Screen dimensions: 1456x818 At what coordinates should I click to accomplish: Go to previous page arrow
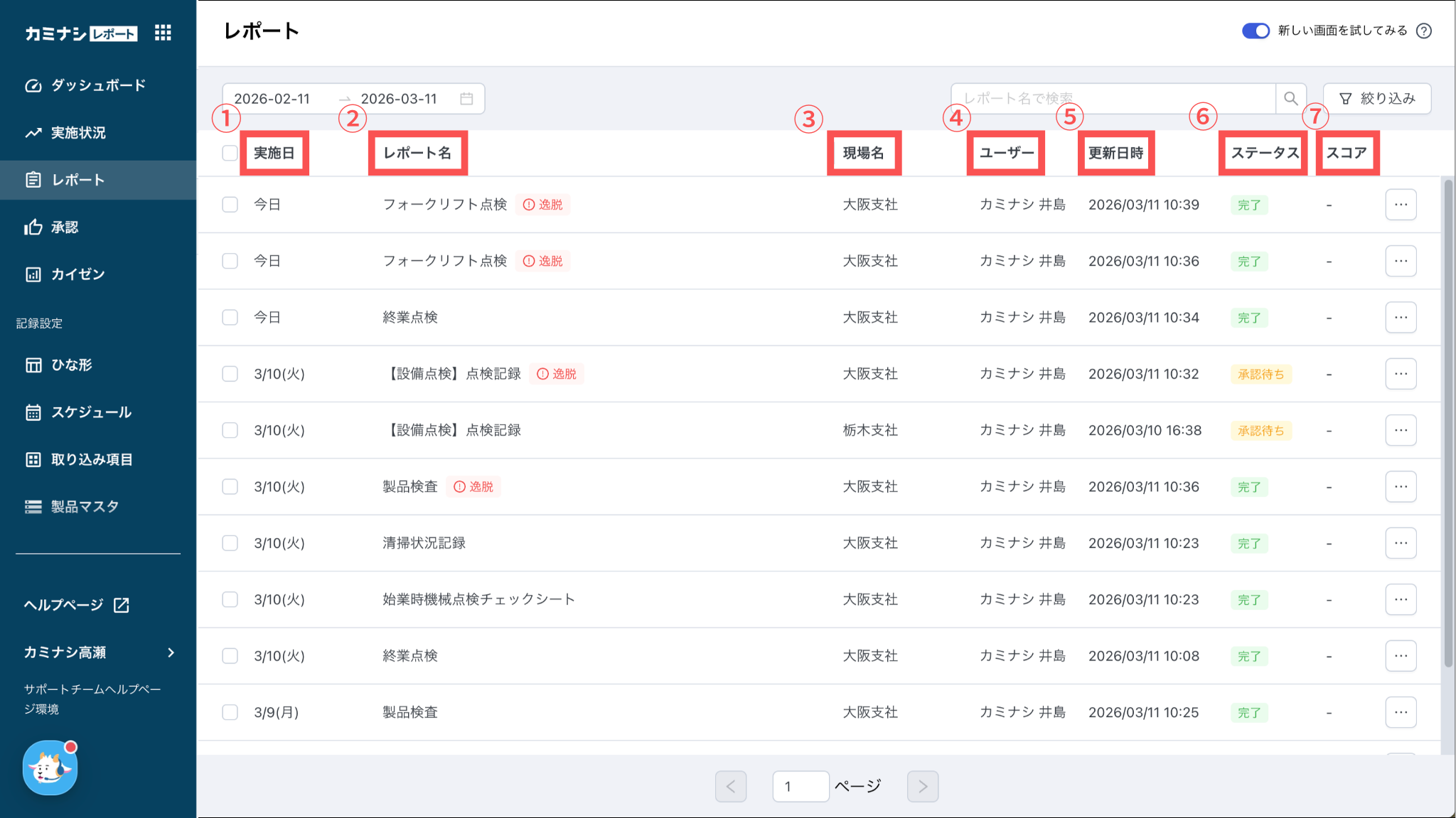click(731, 786)
